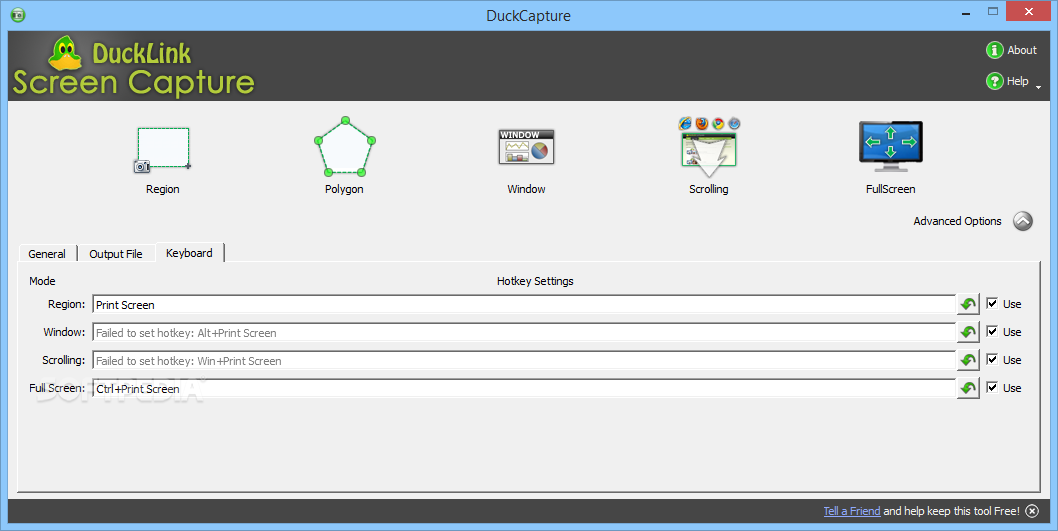Minimize the DuckCapture window
1058x531 pixels.
pos(966,12)
